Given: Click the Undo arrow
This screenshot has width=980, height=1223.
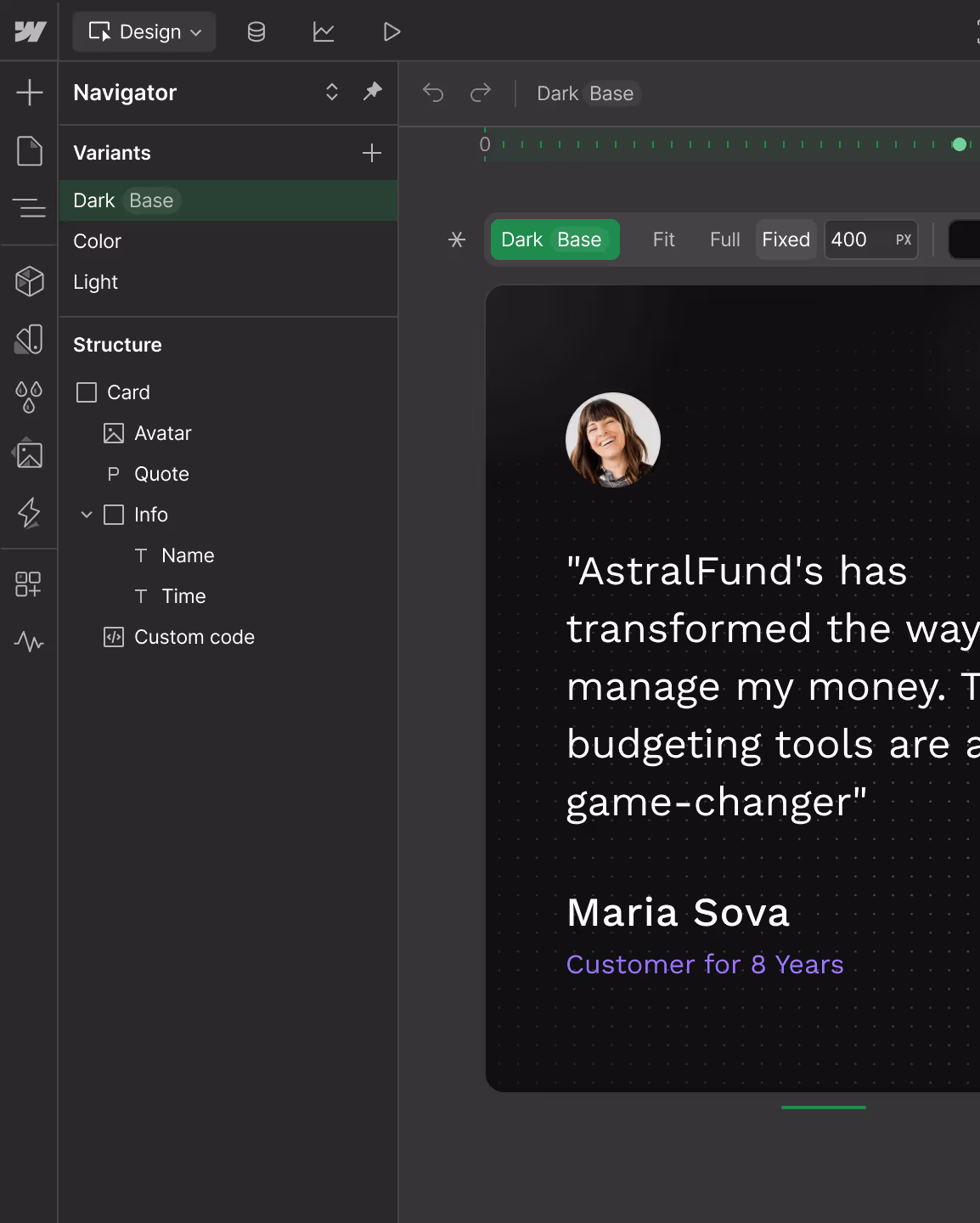Looking at the screenshot, I should point(433,93).
